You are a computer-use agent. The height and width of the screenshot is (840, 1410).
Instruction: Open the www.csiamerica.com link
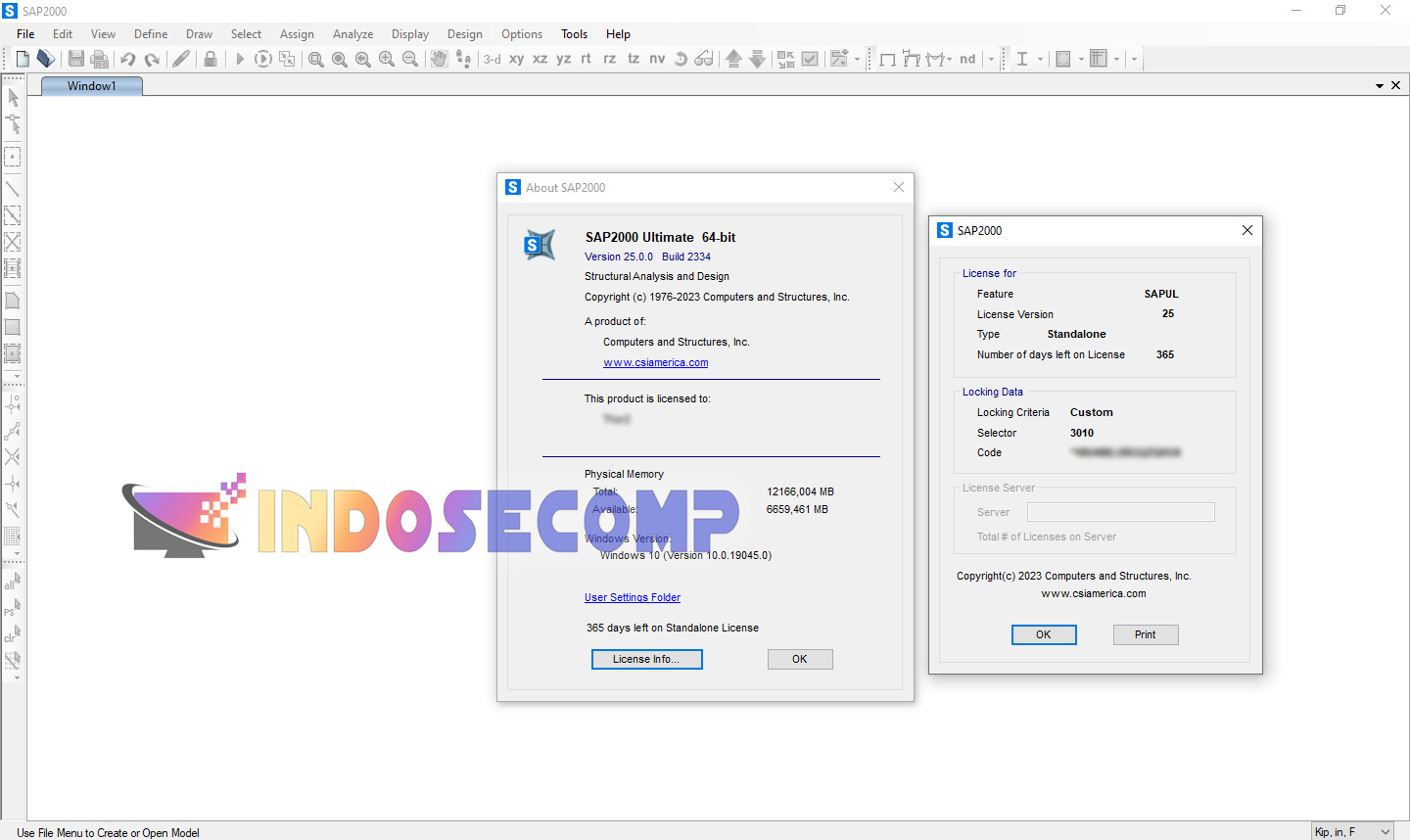pyautogui.click(x=656, y=362)
